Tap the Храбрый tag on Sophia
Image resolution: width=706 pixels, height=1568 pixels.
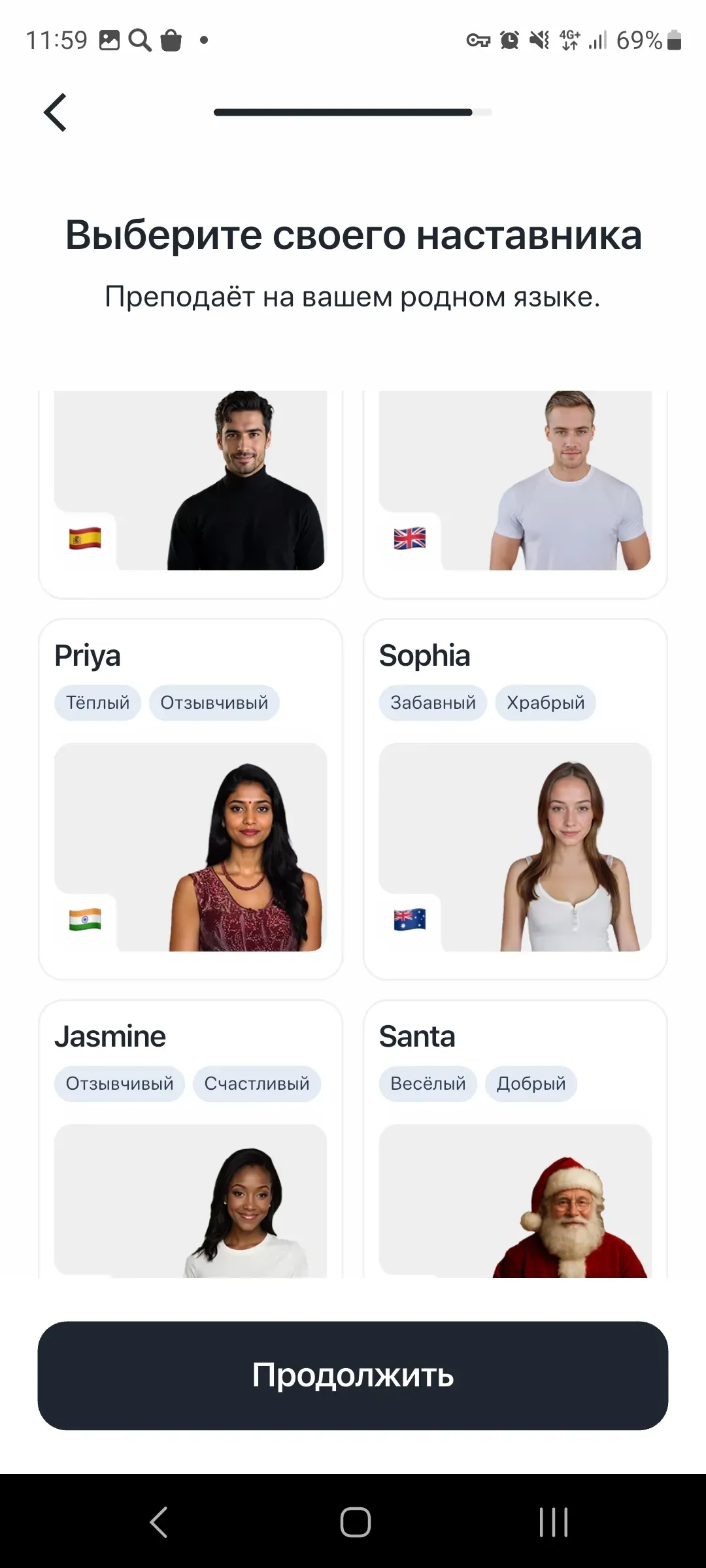point(545,703)
